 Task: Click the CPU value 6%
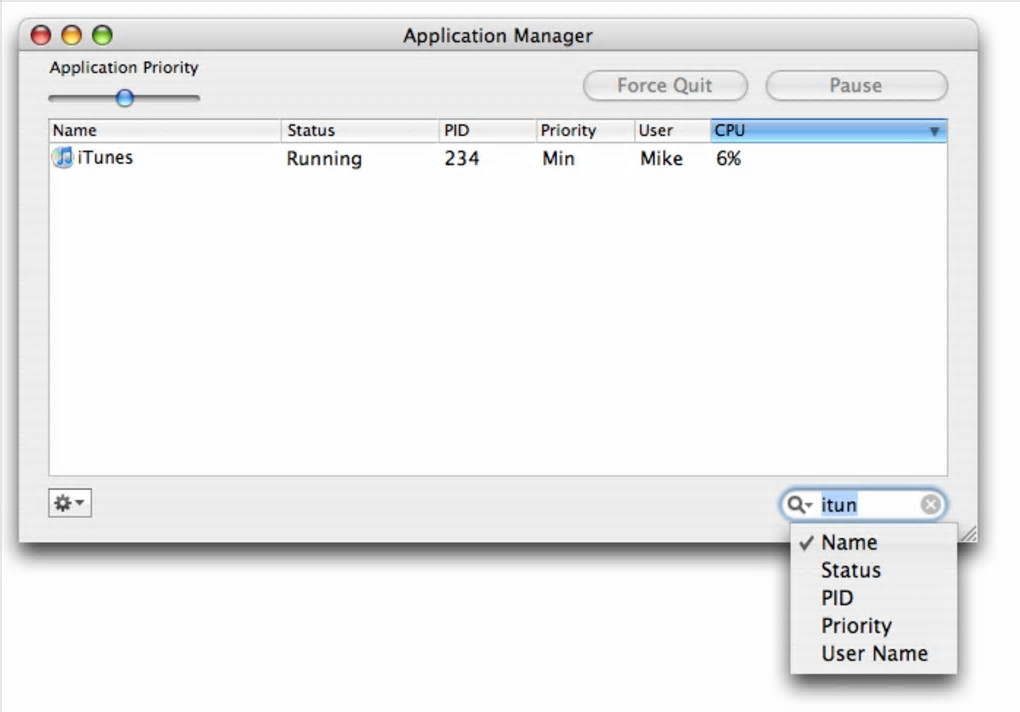pos(729,159)
